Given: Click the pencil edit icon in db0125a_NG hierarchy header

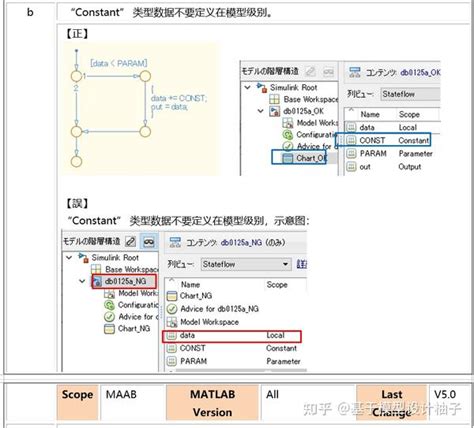Looking at the screenshot, I should 130,241.
